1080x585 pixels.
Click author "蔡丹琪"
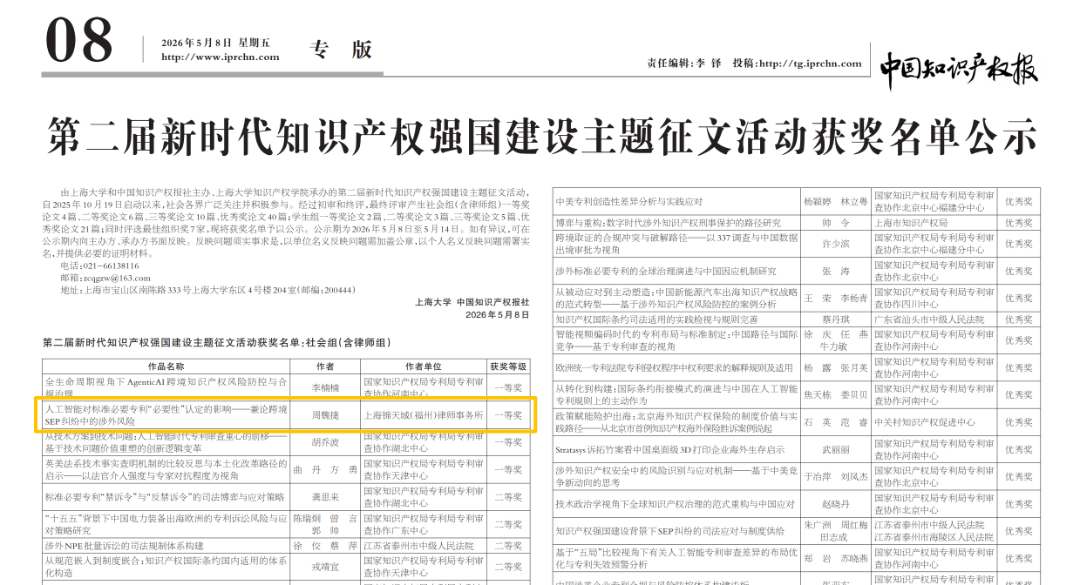(x=835, y=320)
